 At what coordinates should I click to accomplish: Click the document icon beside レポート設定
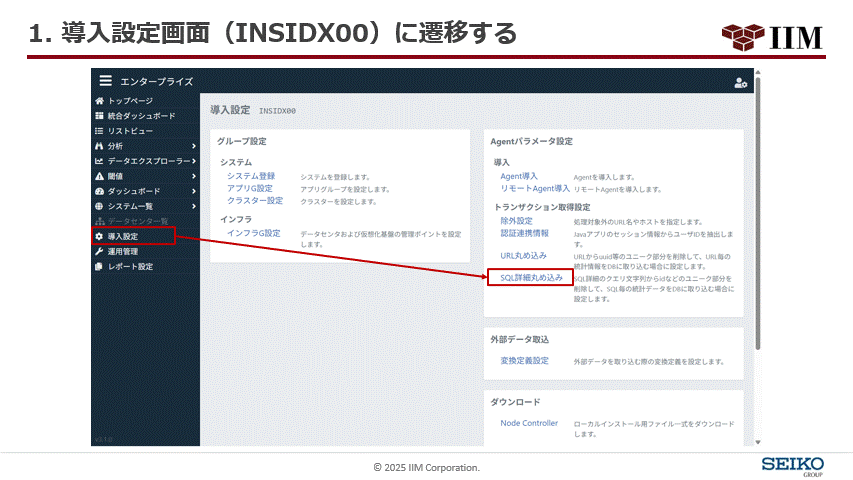[99, 266]
